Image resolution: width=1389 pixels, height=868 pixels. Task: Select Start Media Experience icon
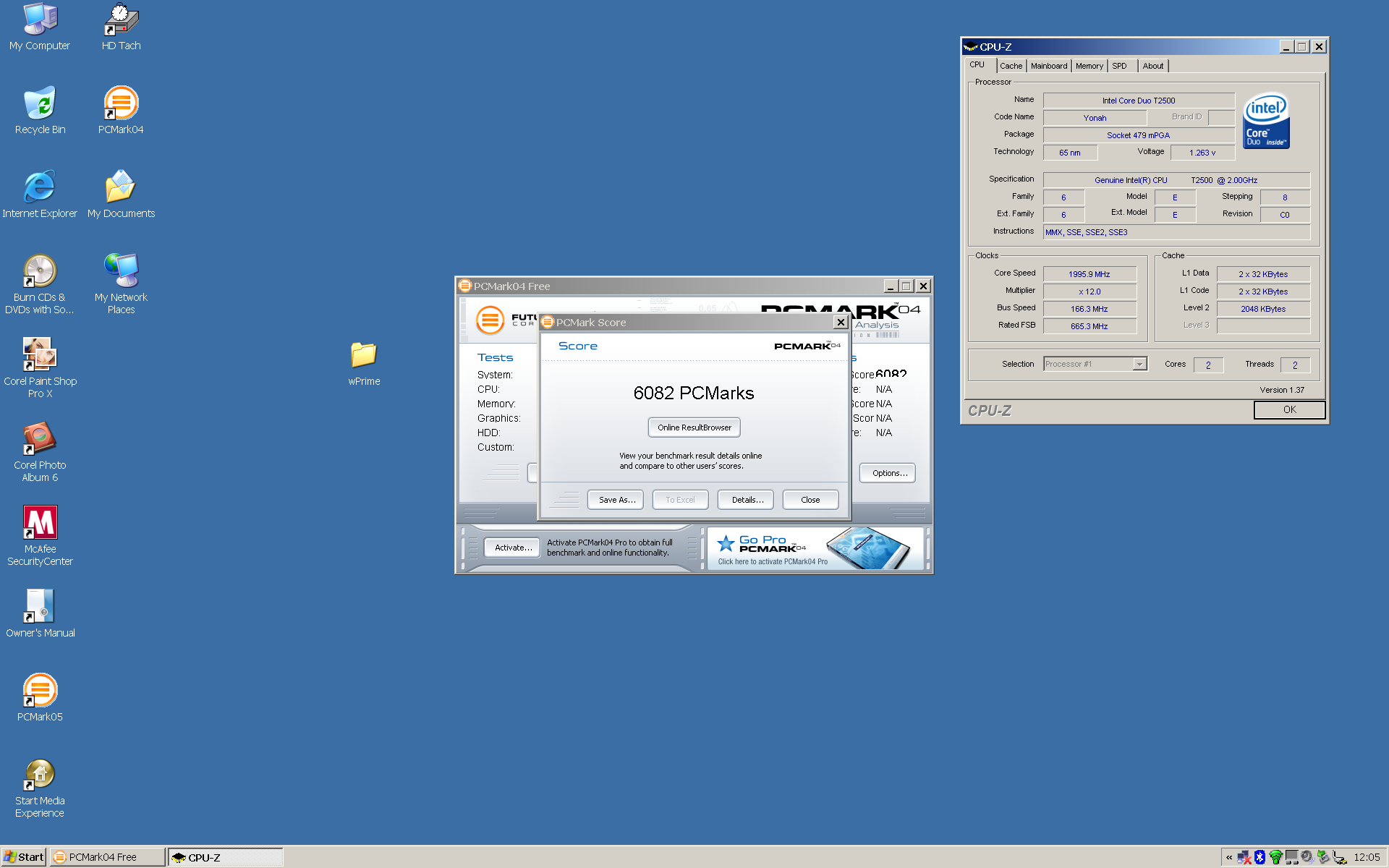tap(40, 788)
